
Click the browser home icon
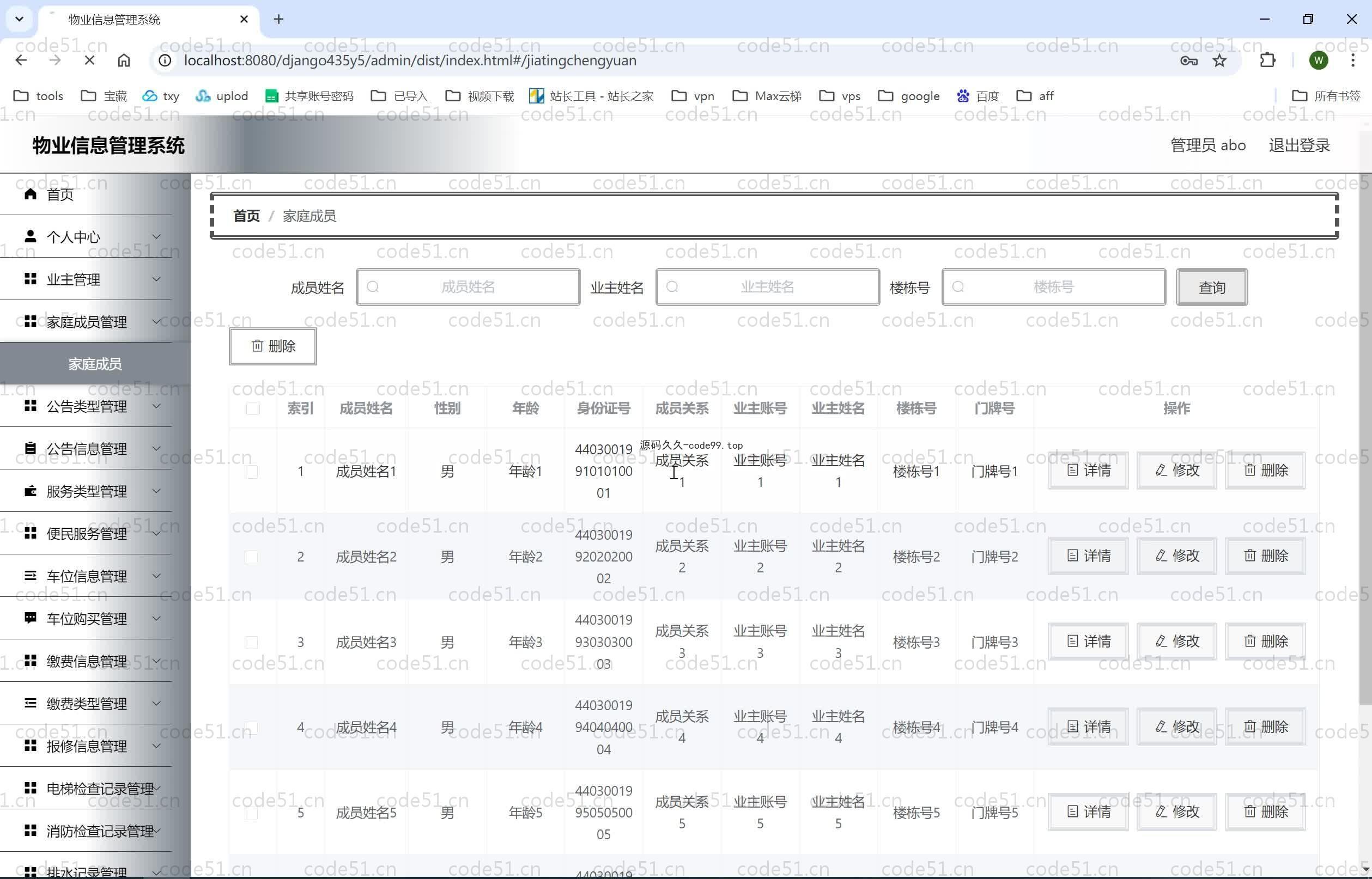coord(124,60)
